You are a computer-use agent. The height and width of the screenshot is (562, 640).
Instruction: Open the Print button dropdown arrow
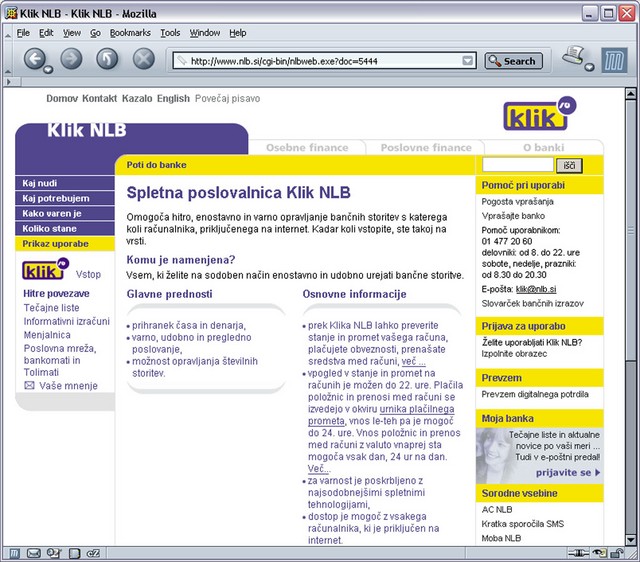(589, 67)
